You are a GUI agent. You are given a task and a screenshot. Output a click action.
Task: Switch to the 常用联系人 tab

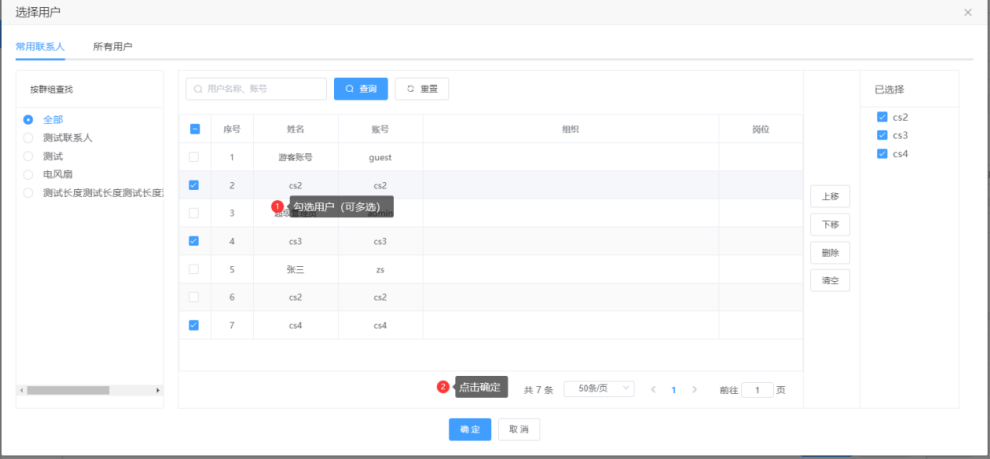40,46
